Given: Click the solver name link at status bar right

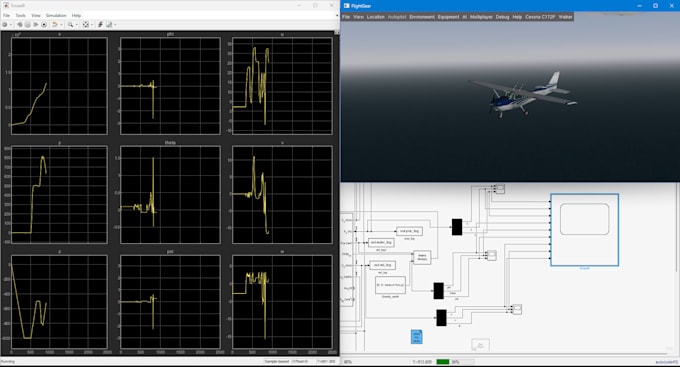Looking at the screenshot, I should point(666,362).
